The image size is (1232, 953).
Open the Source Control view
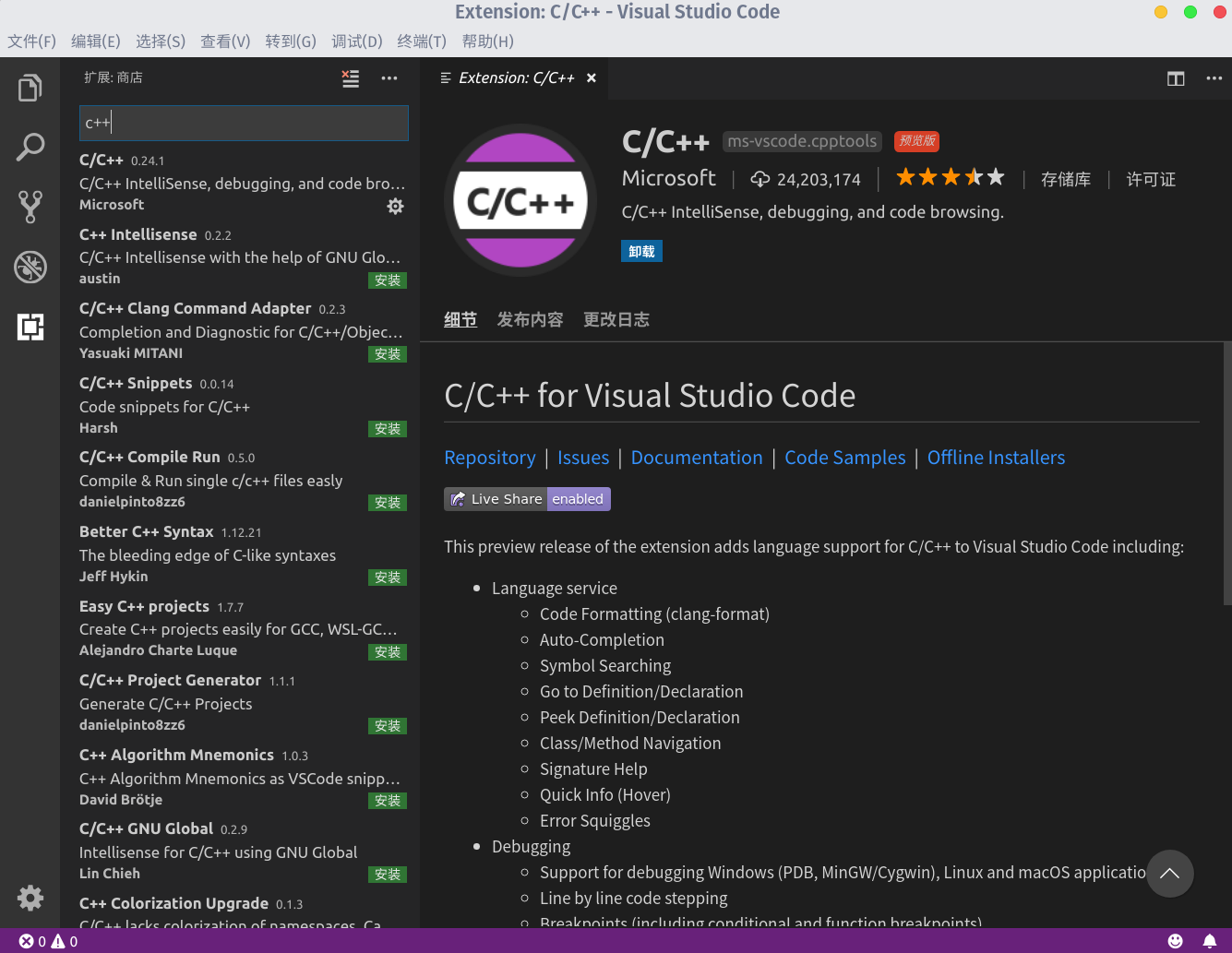(30, 207)
